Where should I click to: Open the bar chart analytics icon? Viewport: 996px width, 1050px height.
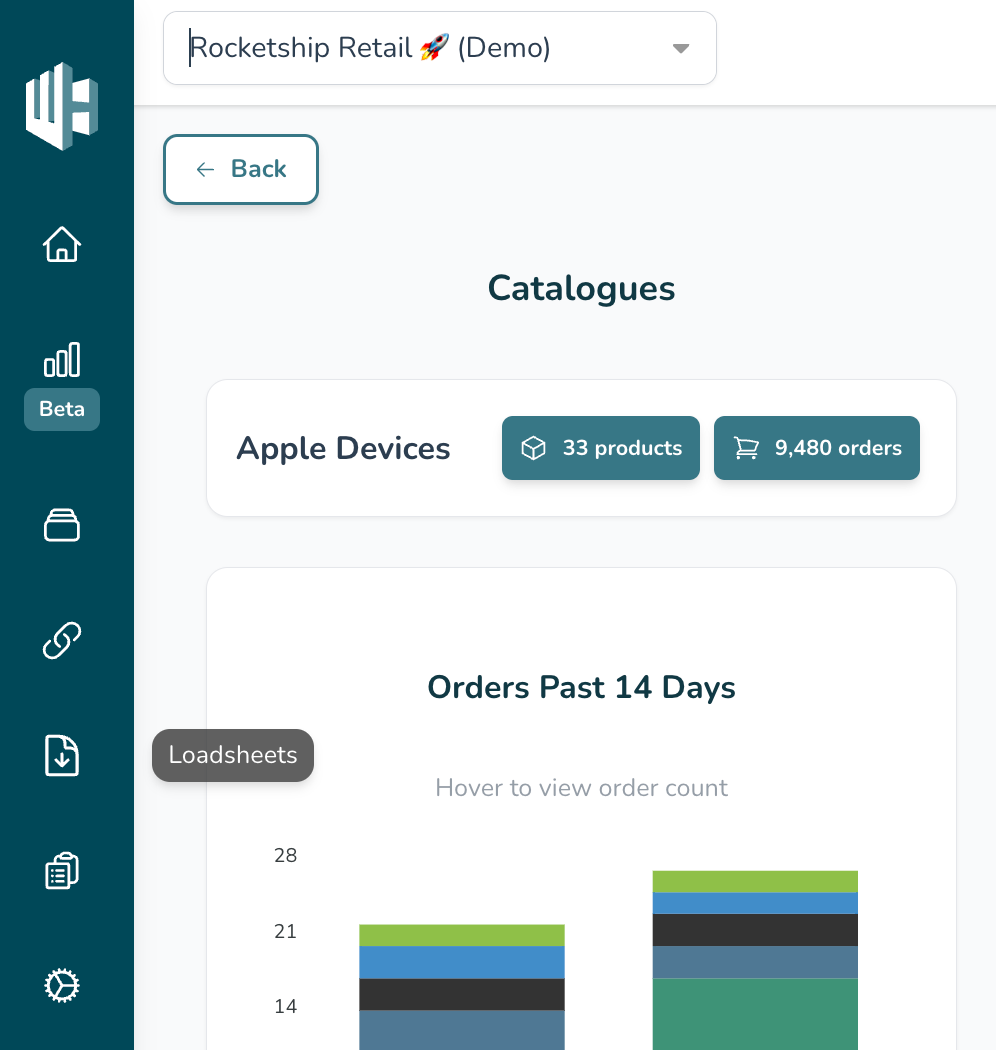[62, 360]
